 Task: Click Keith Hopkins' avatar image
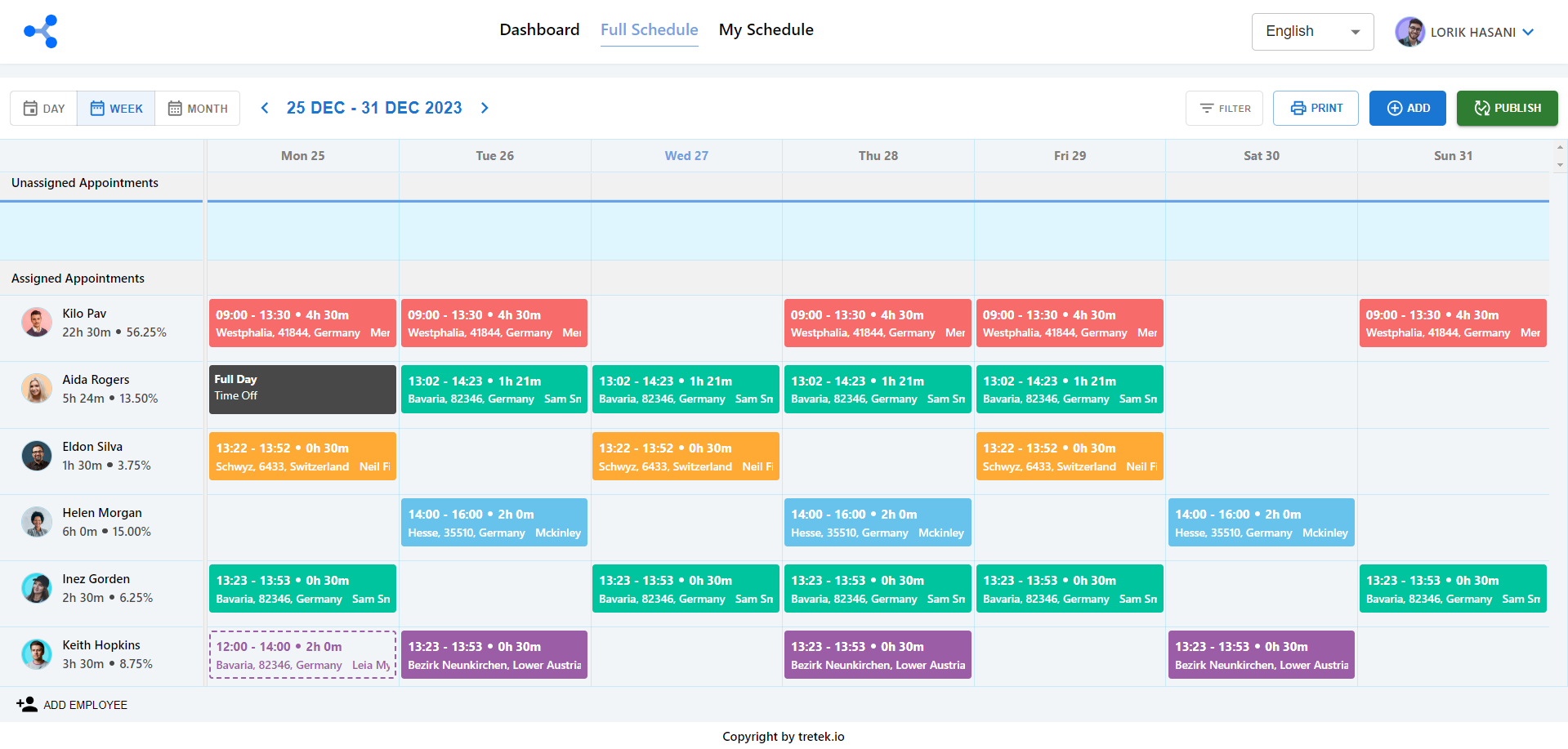tap(37, 654)
